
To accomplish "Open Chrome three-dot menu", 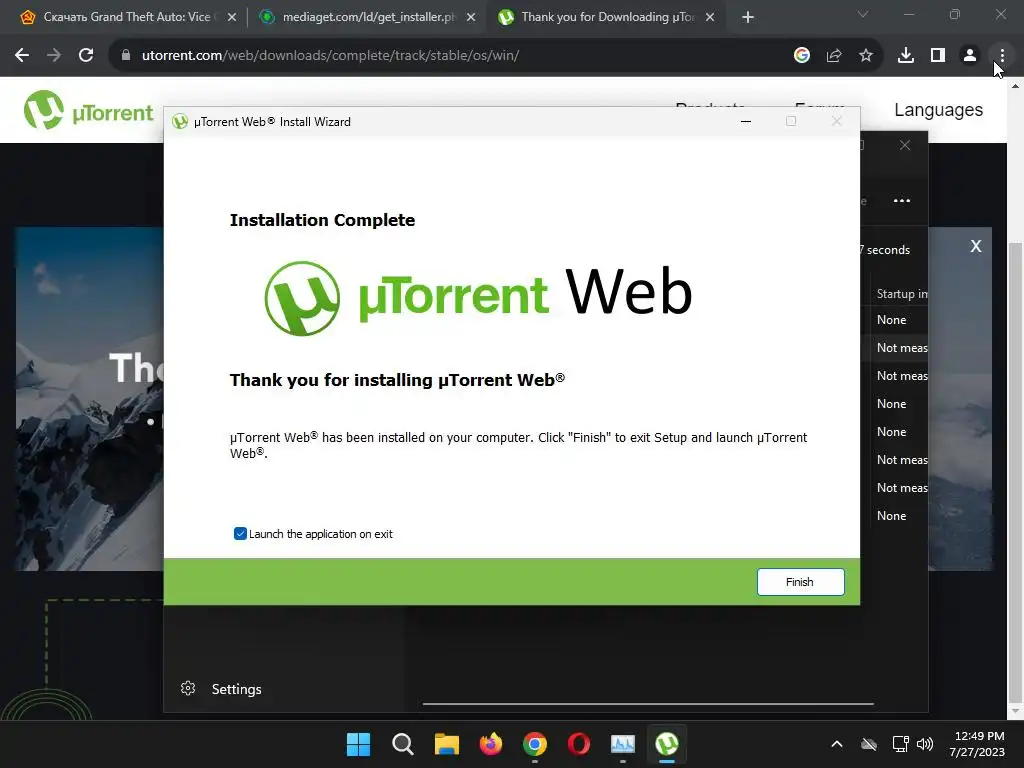I will pyautogui.click(x=1002, y=56).
